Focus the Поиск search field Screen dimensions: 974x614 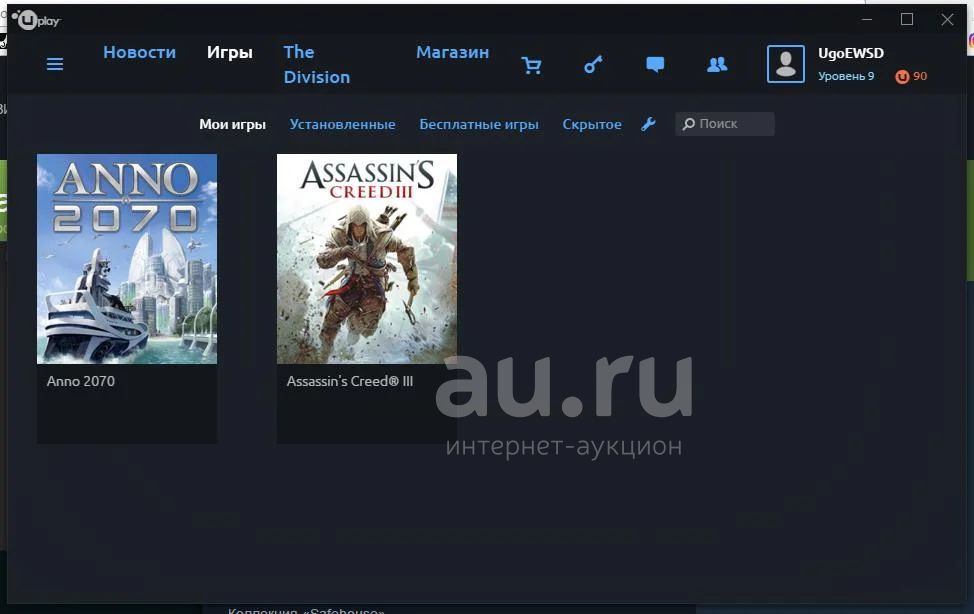pyautogui.click(x=724, y=124)
